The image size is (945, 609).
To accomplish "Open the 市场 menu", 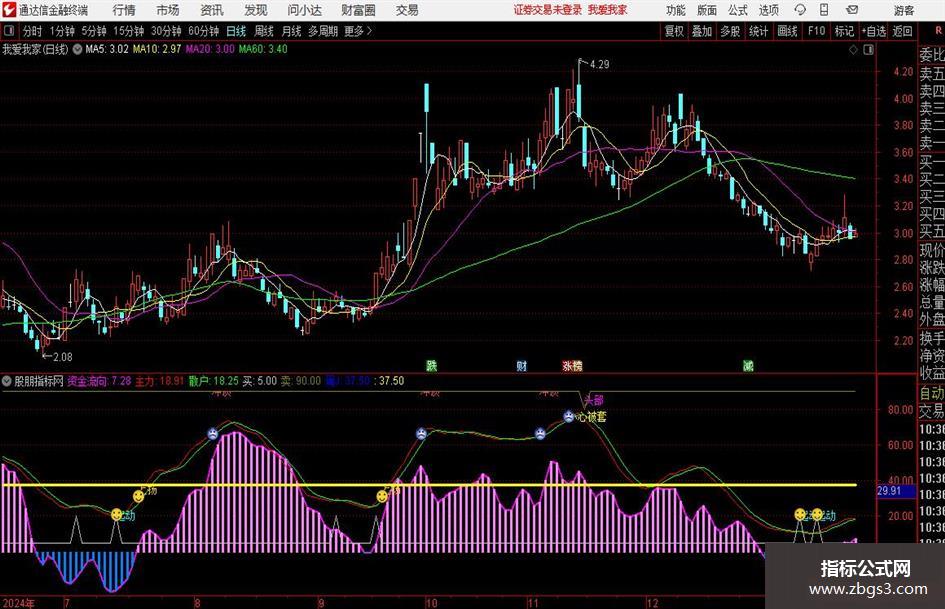I will [168, 10].
